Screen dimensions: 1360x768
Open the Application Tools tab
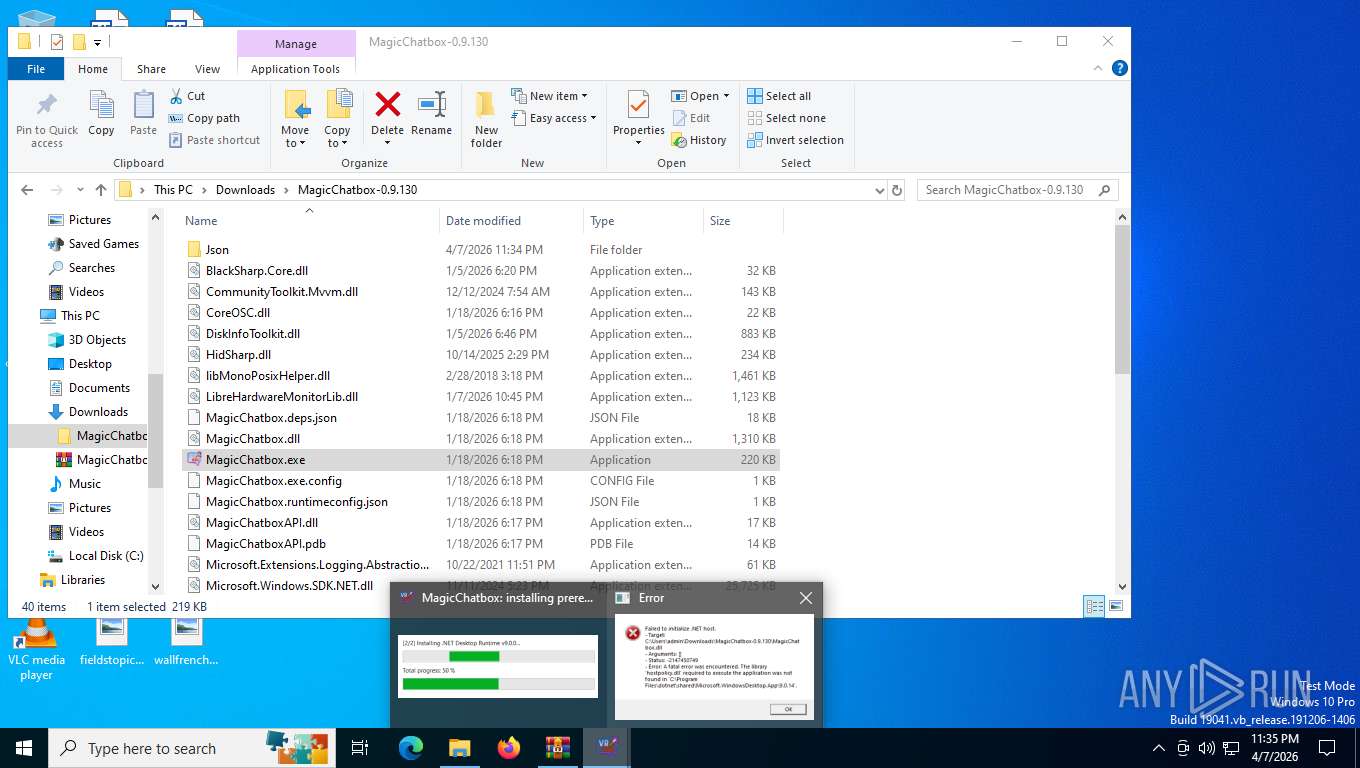296,69
